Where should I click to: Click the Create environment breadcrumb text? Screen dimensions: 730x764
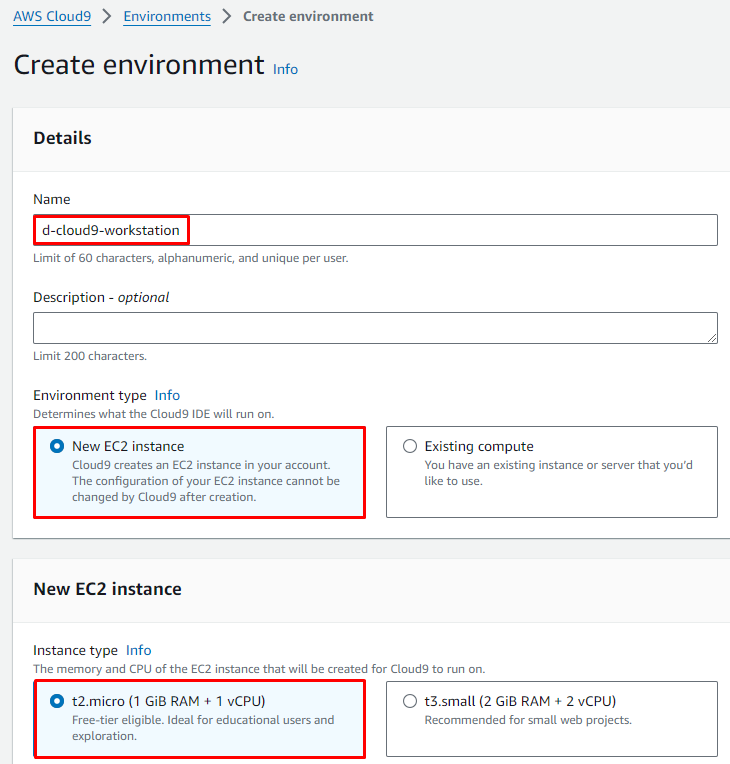pos(308,16)
